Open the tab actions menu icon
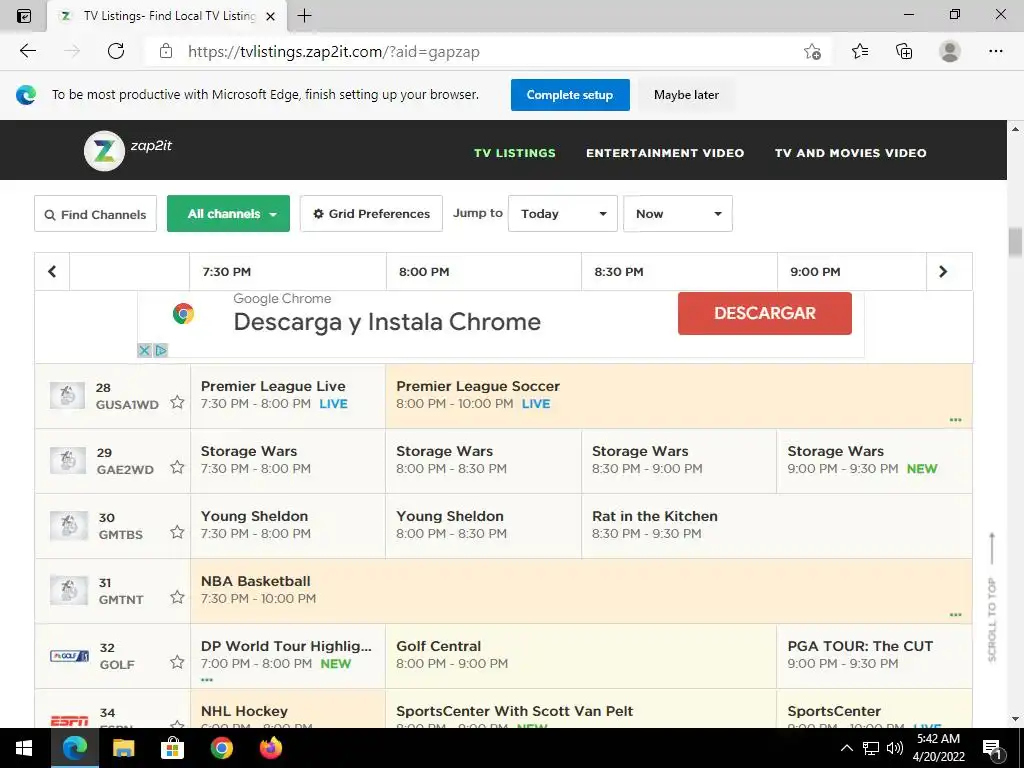1024x768 pixels. (x=24, y=16)
